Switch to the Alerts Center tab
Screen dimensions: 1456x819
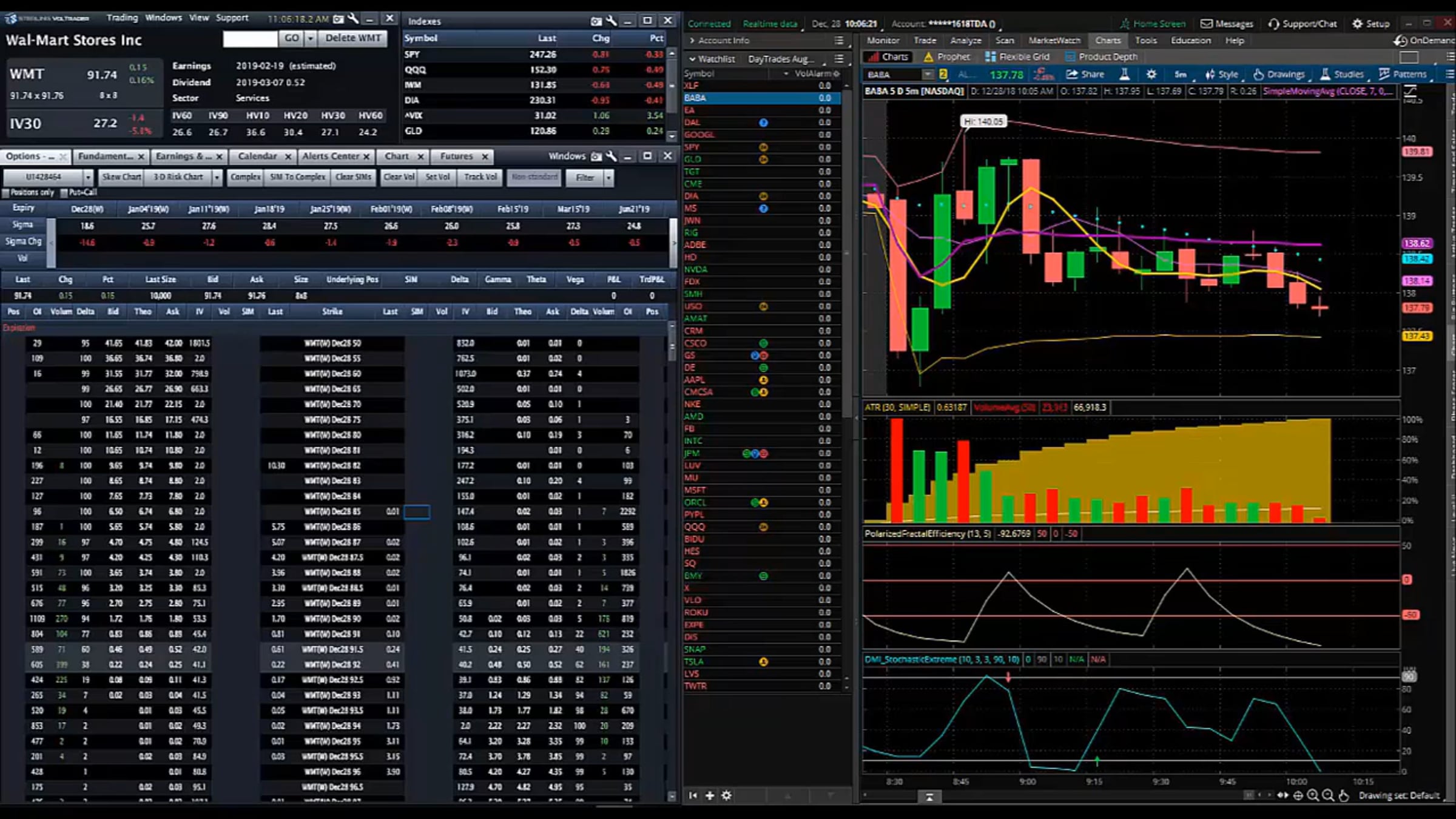(331, 157)
